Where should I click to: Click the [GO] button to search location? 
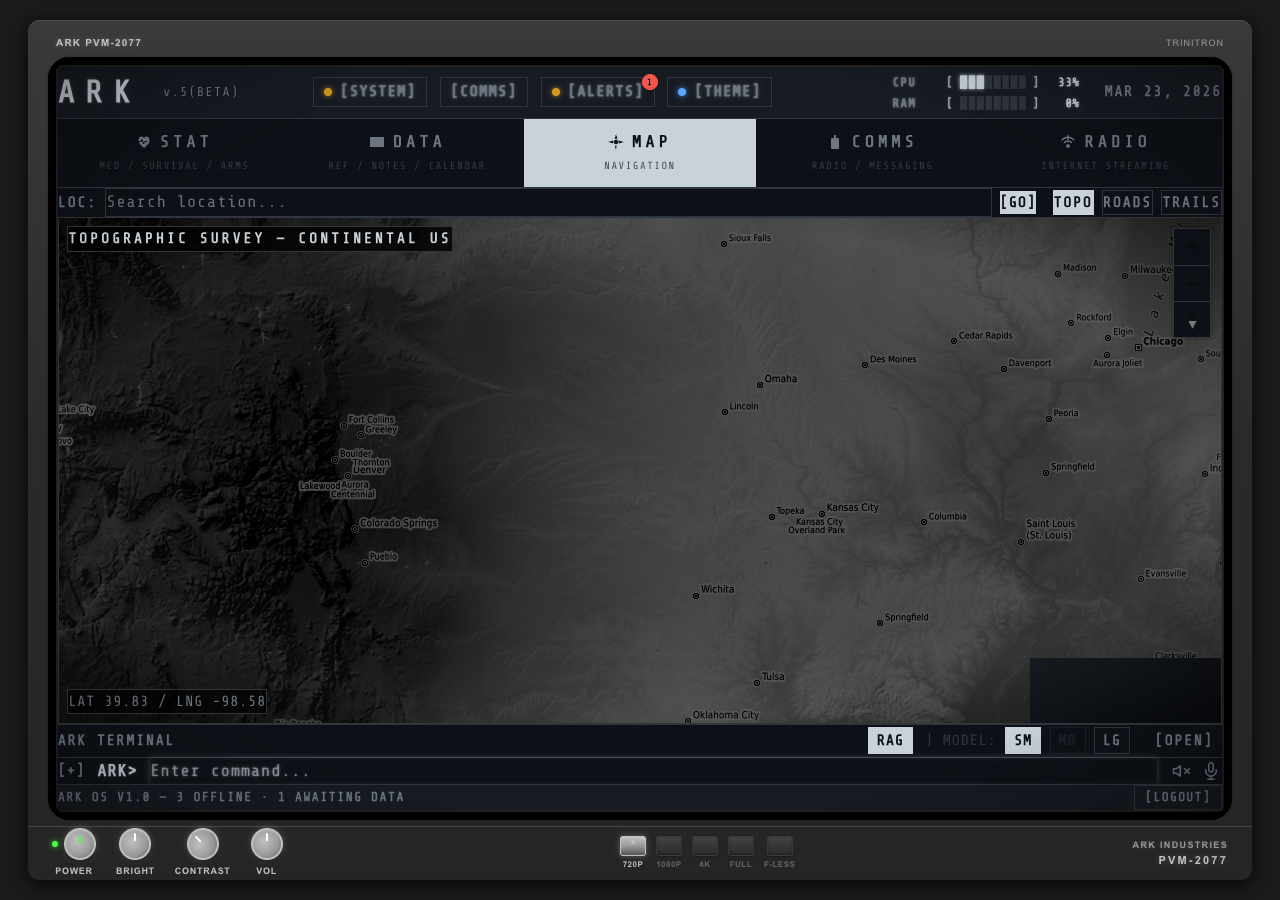1017,202
